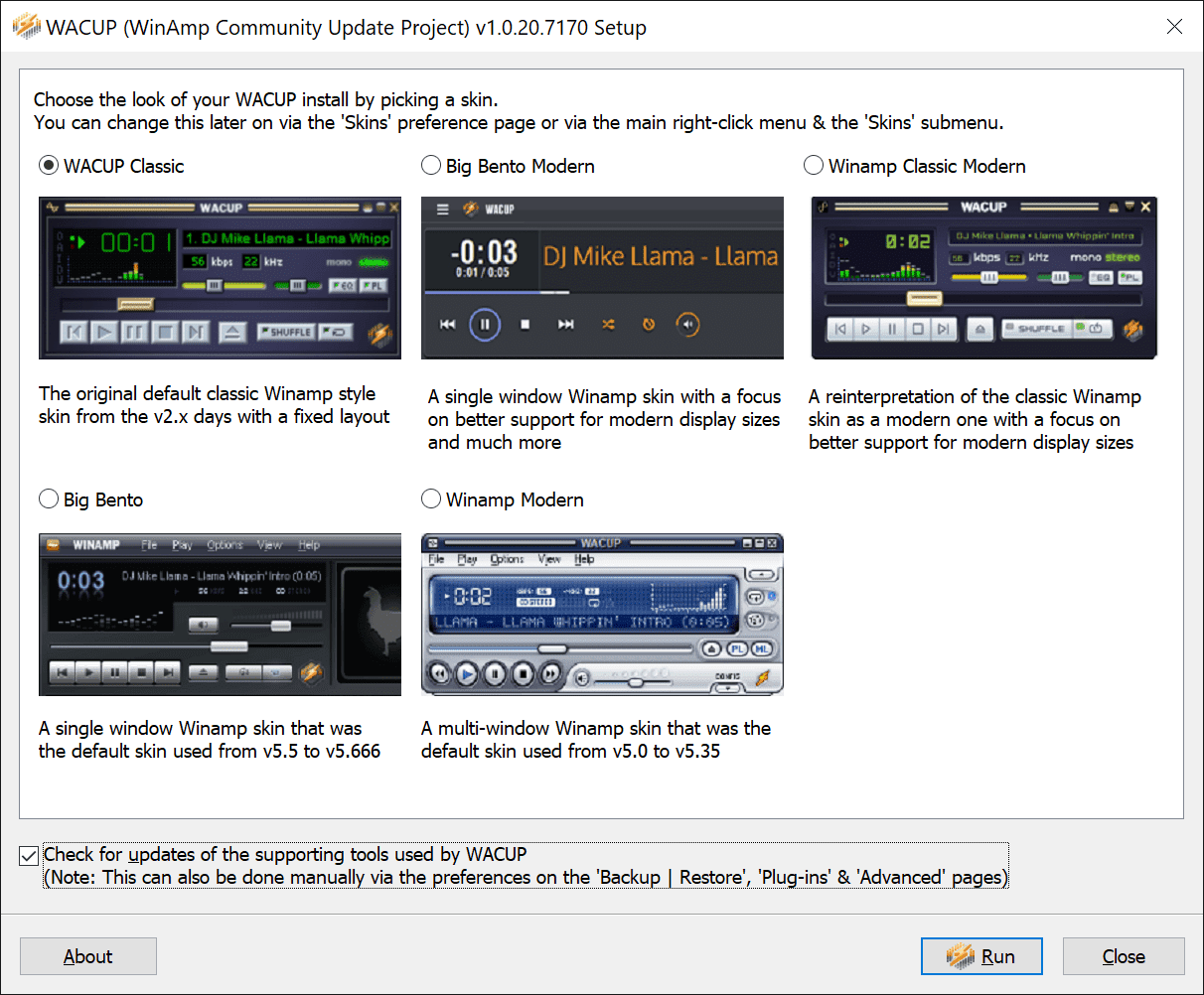Image resolution: width=1204 pixels, height=995 pixels.
Task: Click shuffle icon in Big Bento Modern preview
Action: 608,324
